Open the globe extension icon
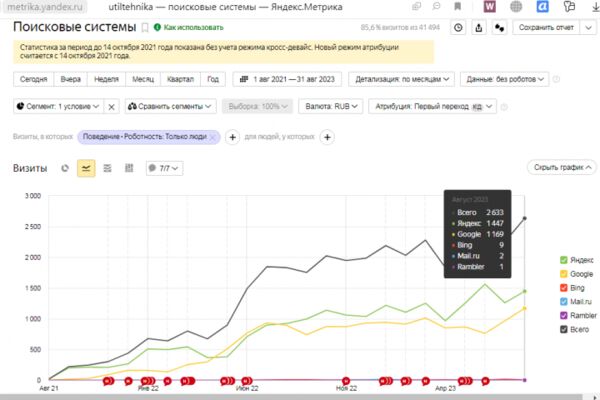Screen dimensions: 600x400 tap(516, 7)
